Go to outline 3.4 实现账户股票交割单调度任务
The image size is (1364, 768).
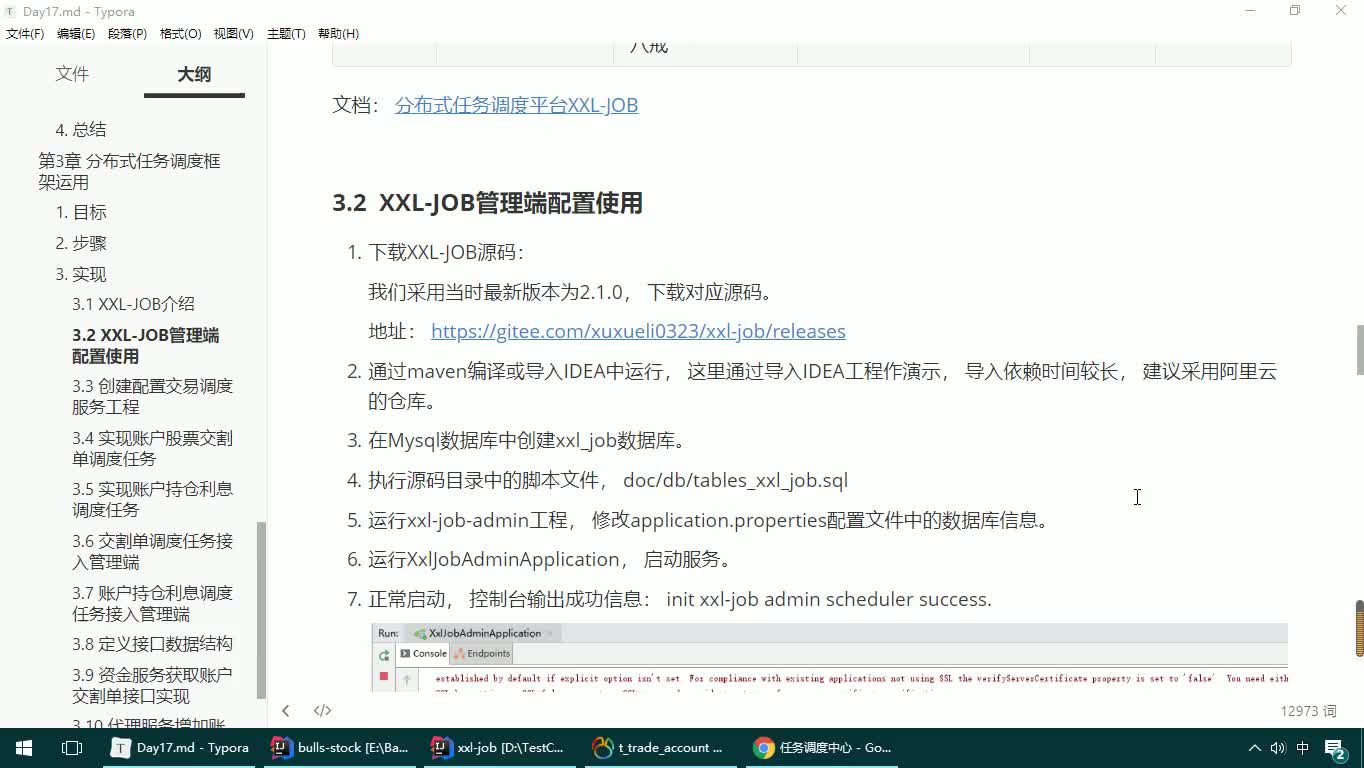click(152, 448)
